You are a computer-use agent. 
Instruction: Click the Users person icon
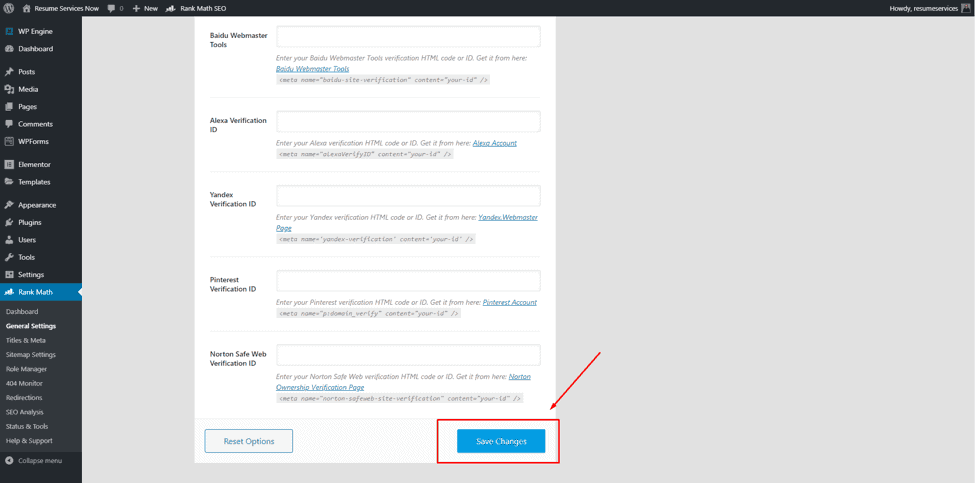pos(9,239)
